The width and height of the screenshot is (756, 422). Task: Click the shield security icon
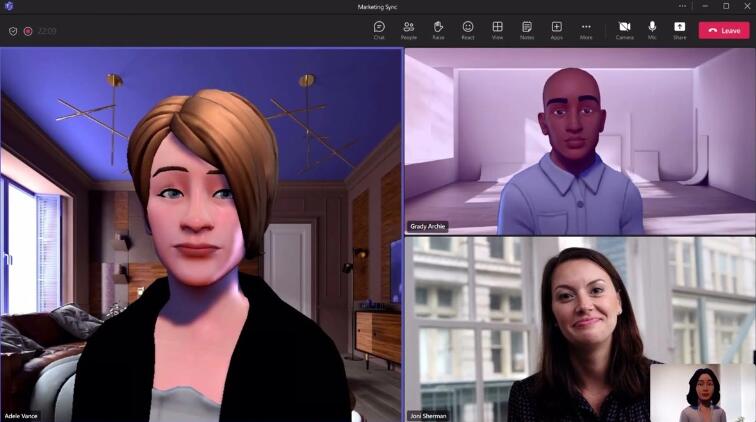coord(13,31)
